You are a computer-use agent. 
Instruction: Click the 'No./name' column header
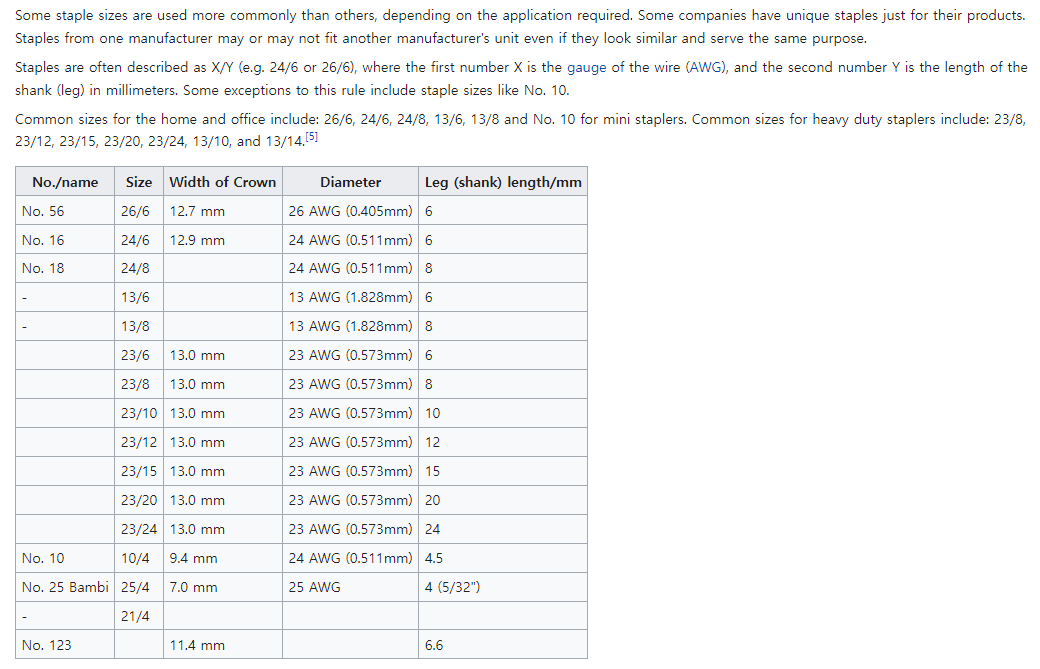(x=65, y=182)
